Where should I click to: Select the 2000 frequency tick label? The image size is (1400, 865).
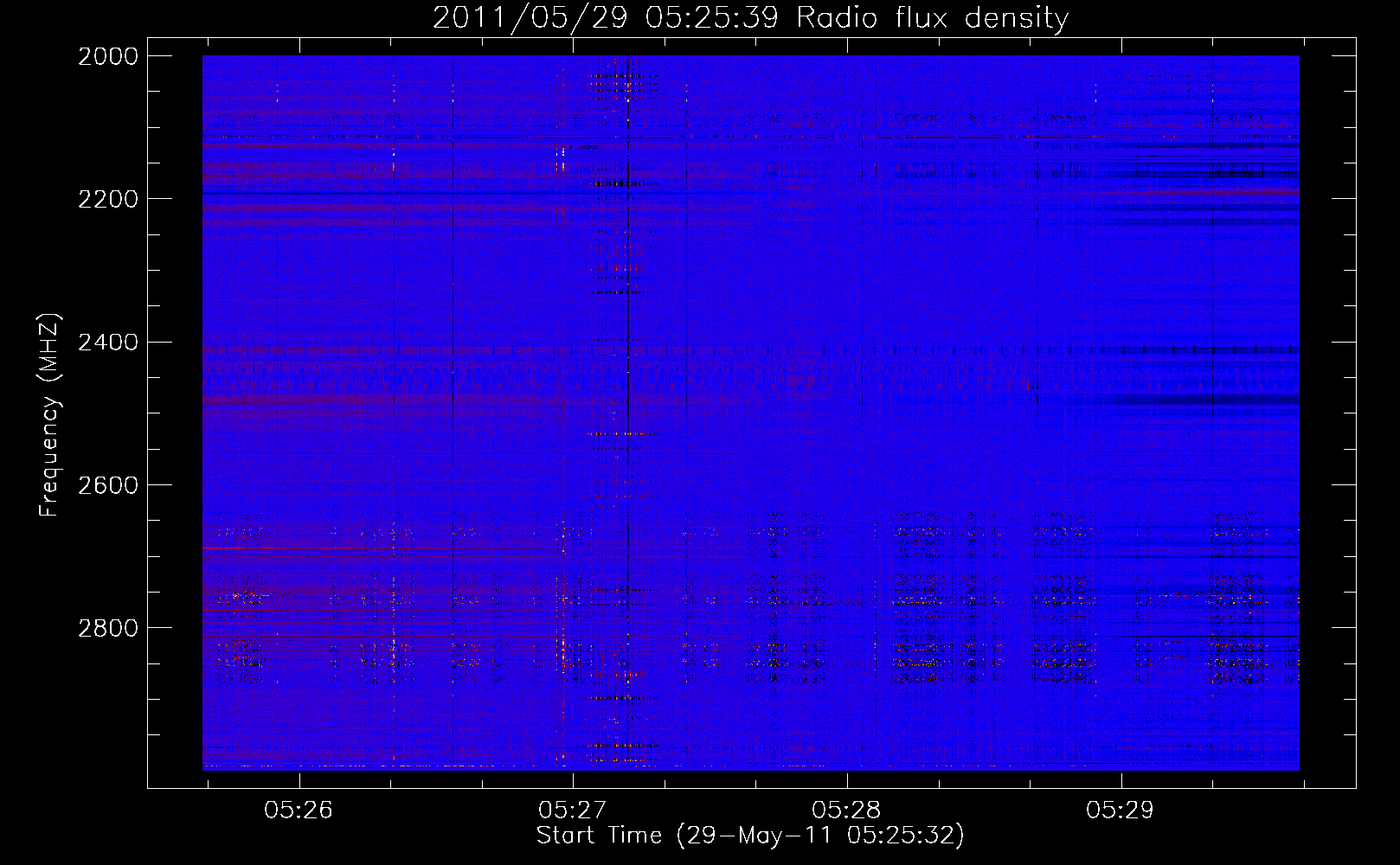click(108, 56)
